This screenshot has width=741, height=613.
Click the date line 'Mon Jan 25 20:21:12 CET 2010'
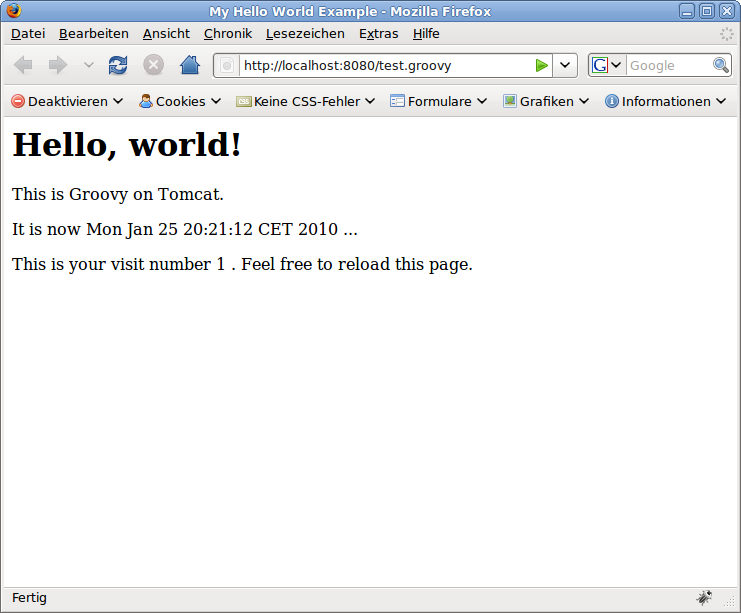click(212, 229)
